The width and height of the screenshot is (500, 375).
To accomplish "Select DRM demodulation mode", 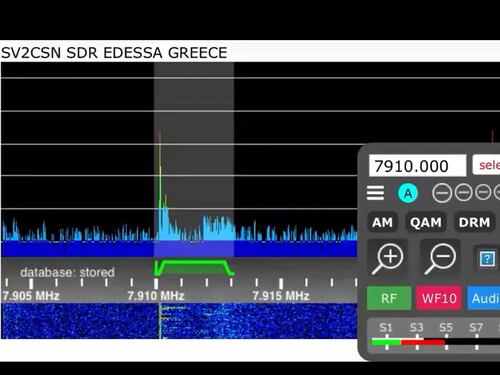I will click(474, 222).
